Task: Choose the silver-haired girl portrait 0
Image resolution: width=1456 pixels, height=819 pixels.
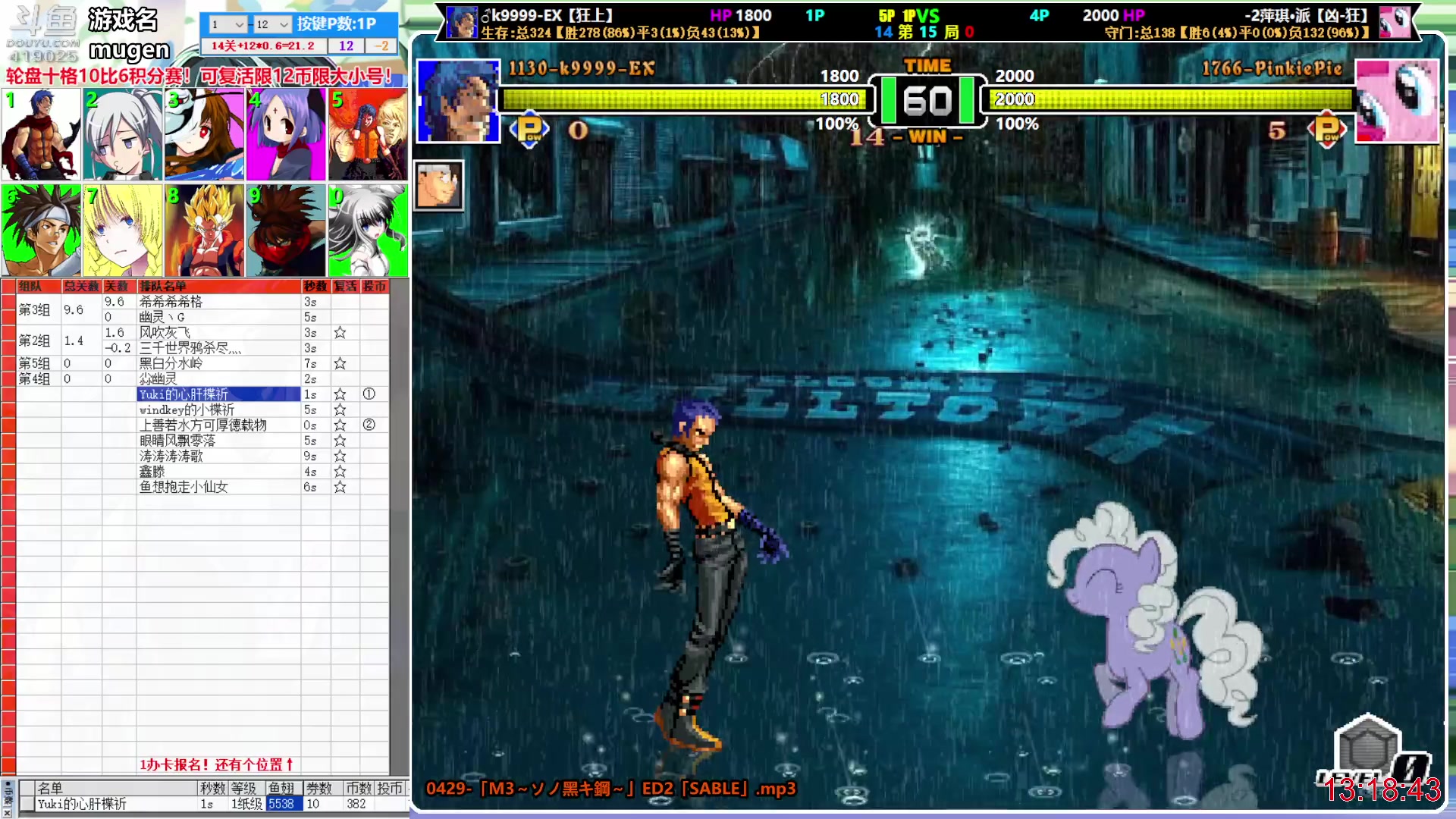Action: [368, 230]
